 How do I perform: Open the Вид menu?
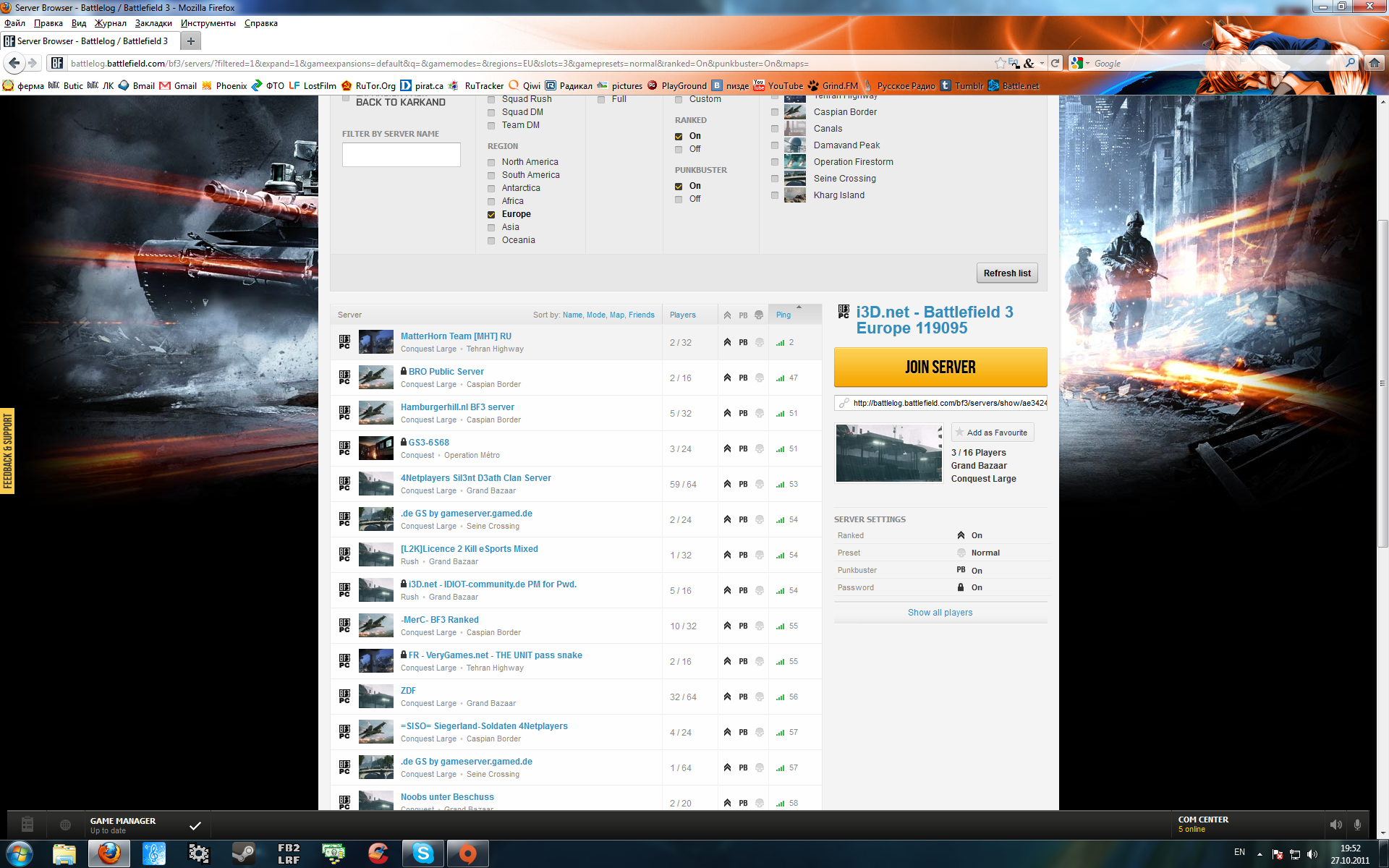[x=79, y=23]
